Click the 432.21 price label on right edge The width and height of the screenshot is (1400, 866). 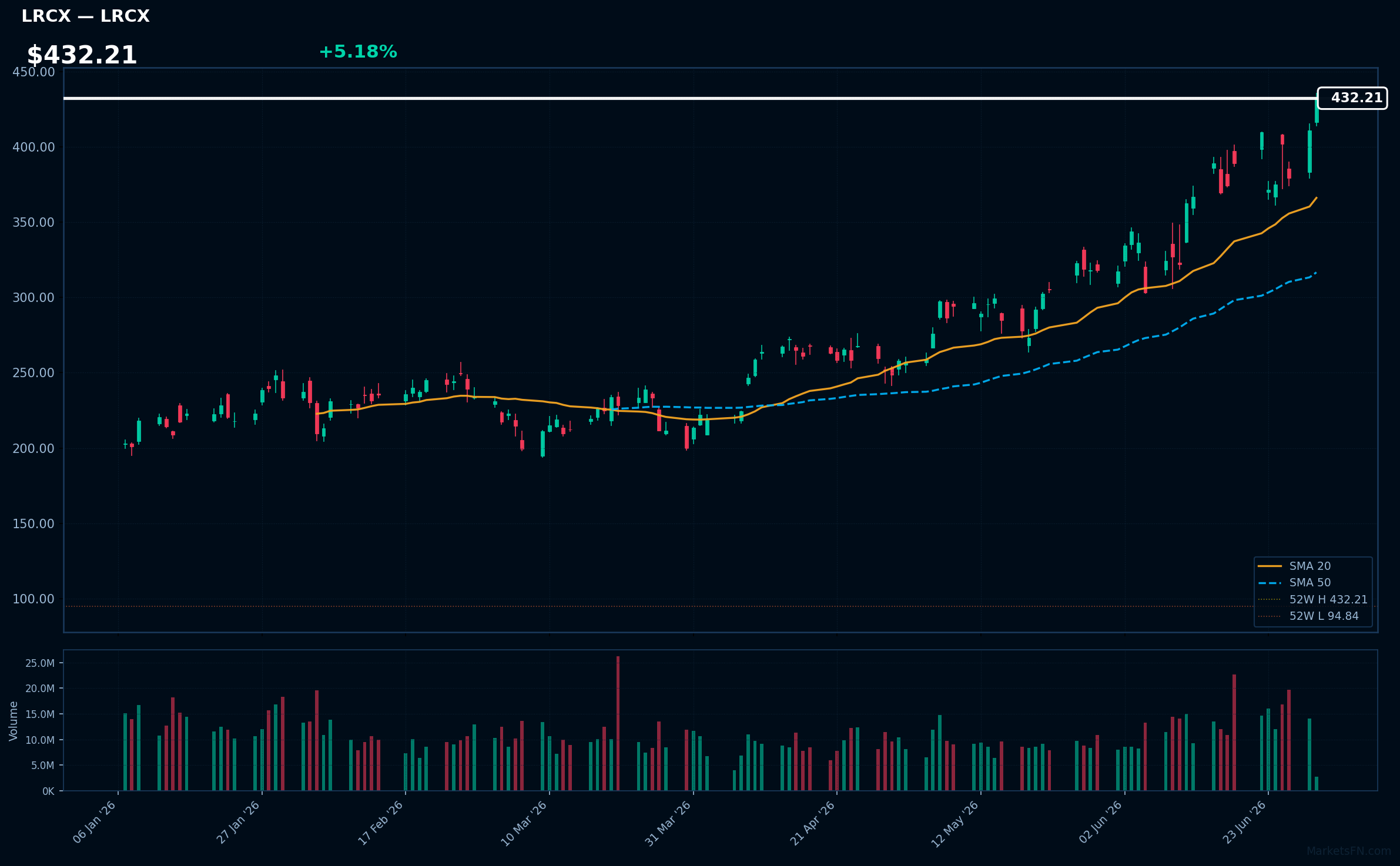(x=1352, y=98)
